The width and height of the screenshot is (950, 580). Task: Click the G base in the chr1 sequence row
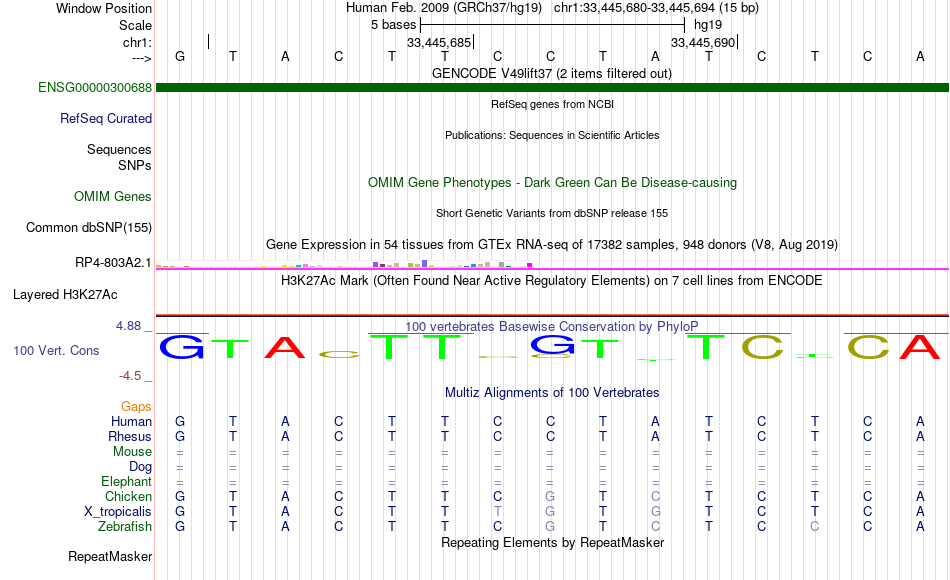click(180, 56)
